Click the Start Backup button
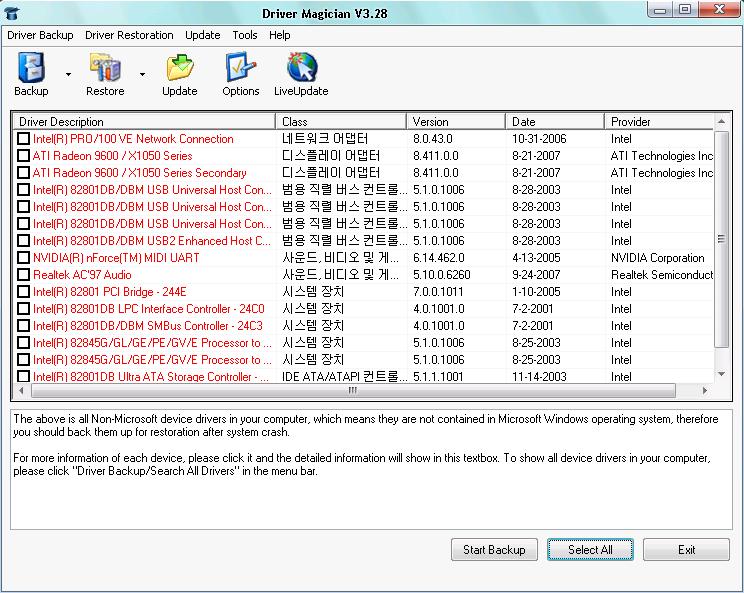Viewport: 744px width, 593px height. (x=494, y=549)
